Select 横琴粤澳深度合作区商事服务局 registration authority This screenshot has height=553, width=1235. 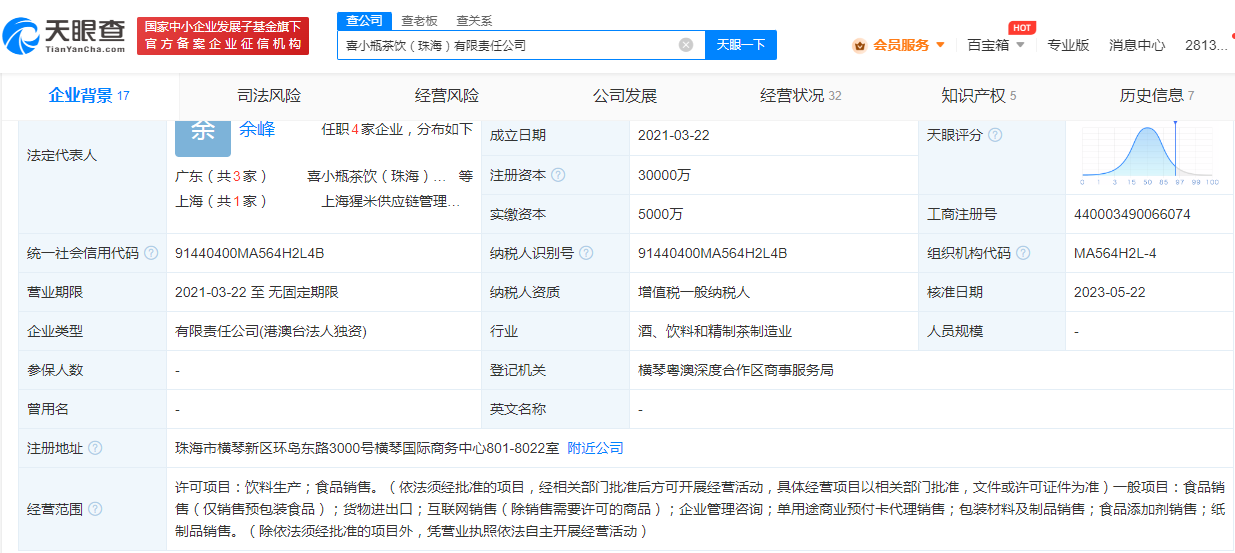point(735,370)
